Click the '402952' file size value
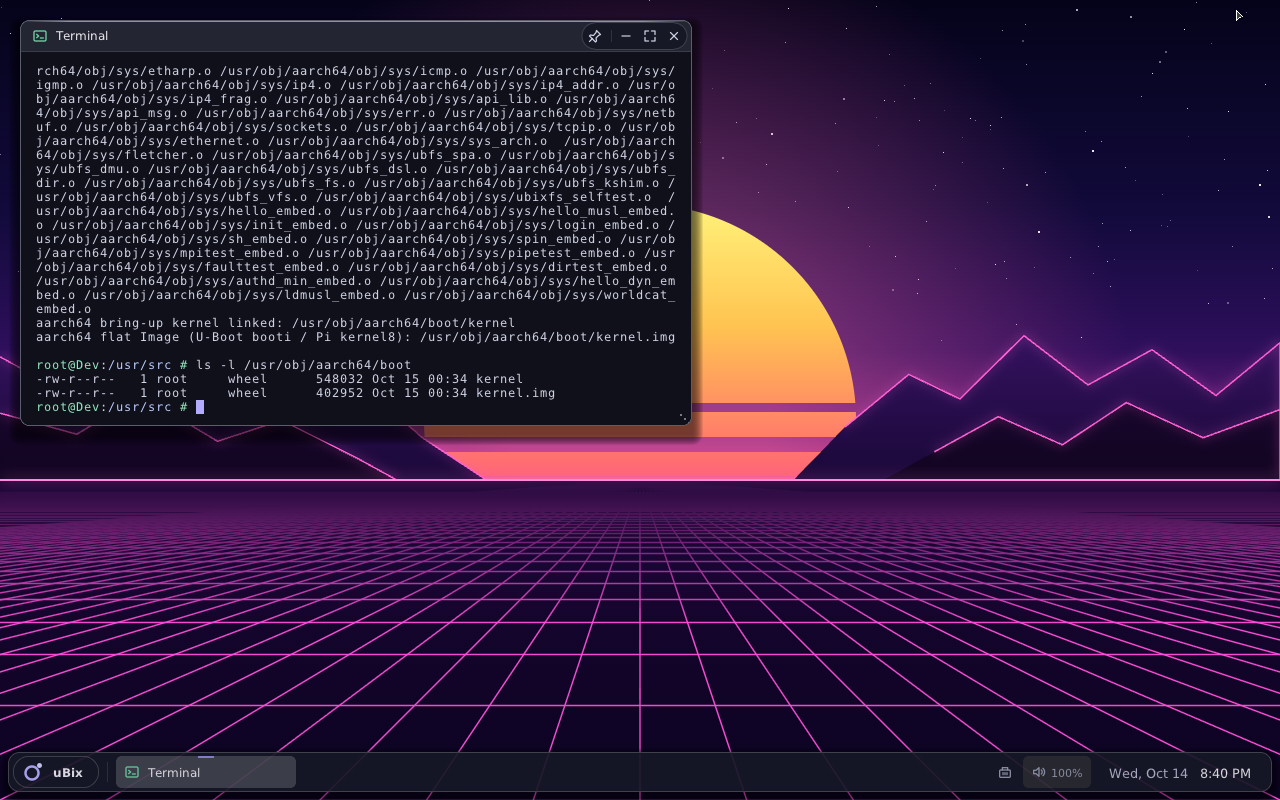The image size is (1280, 800). [340, 393]
